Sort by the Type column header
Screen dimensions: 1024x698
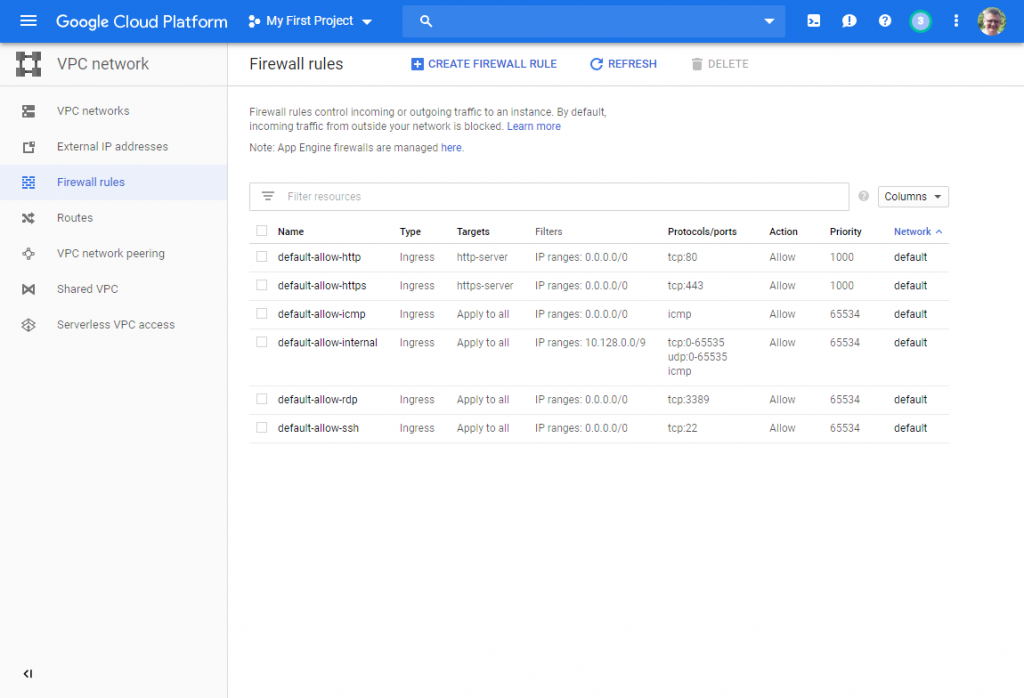click(410, 232)
